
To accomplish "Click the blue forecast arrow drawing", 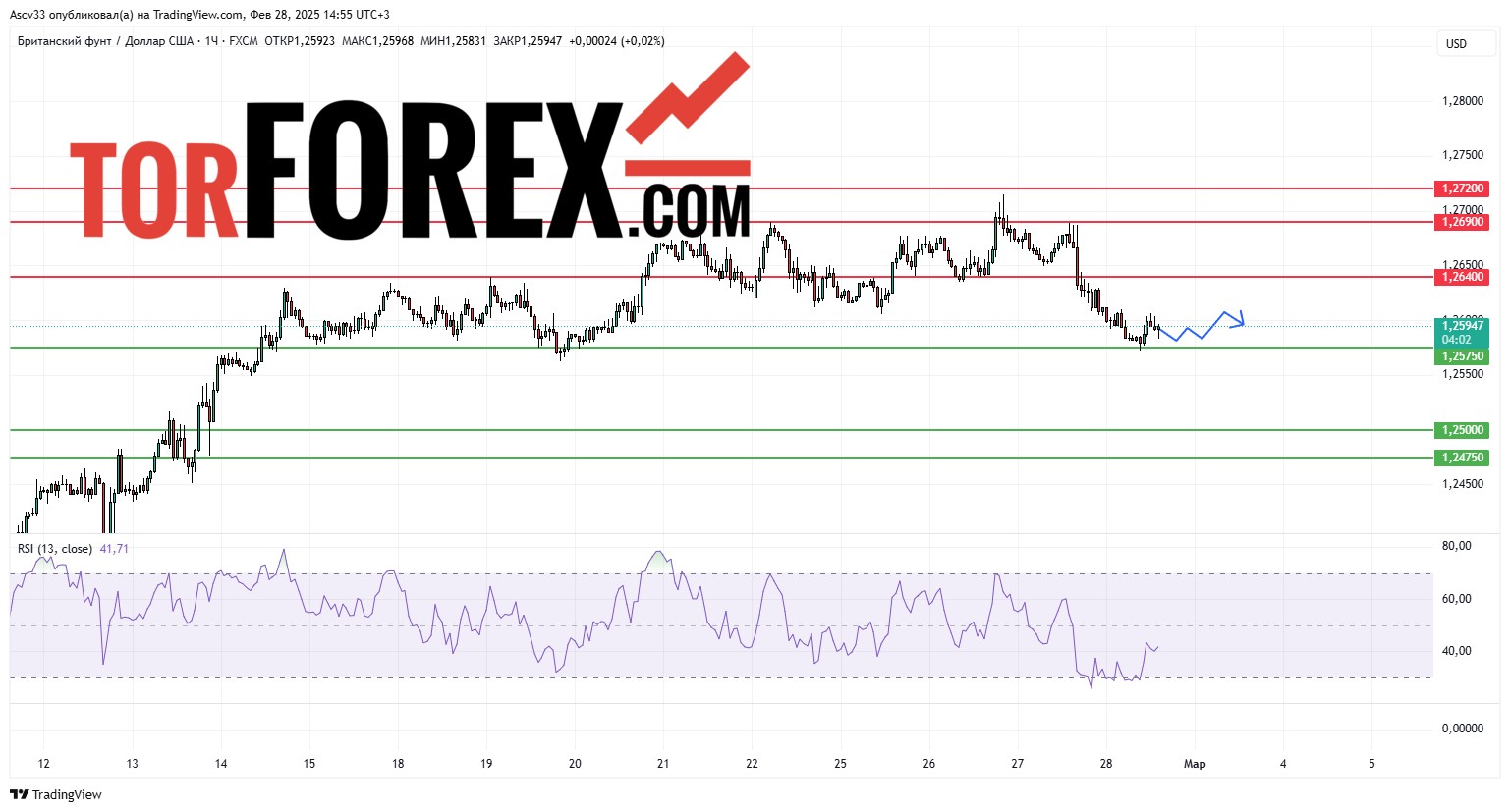I will [x=1203, y=327].
